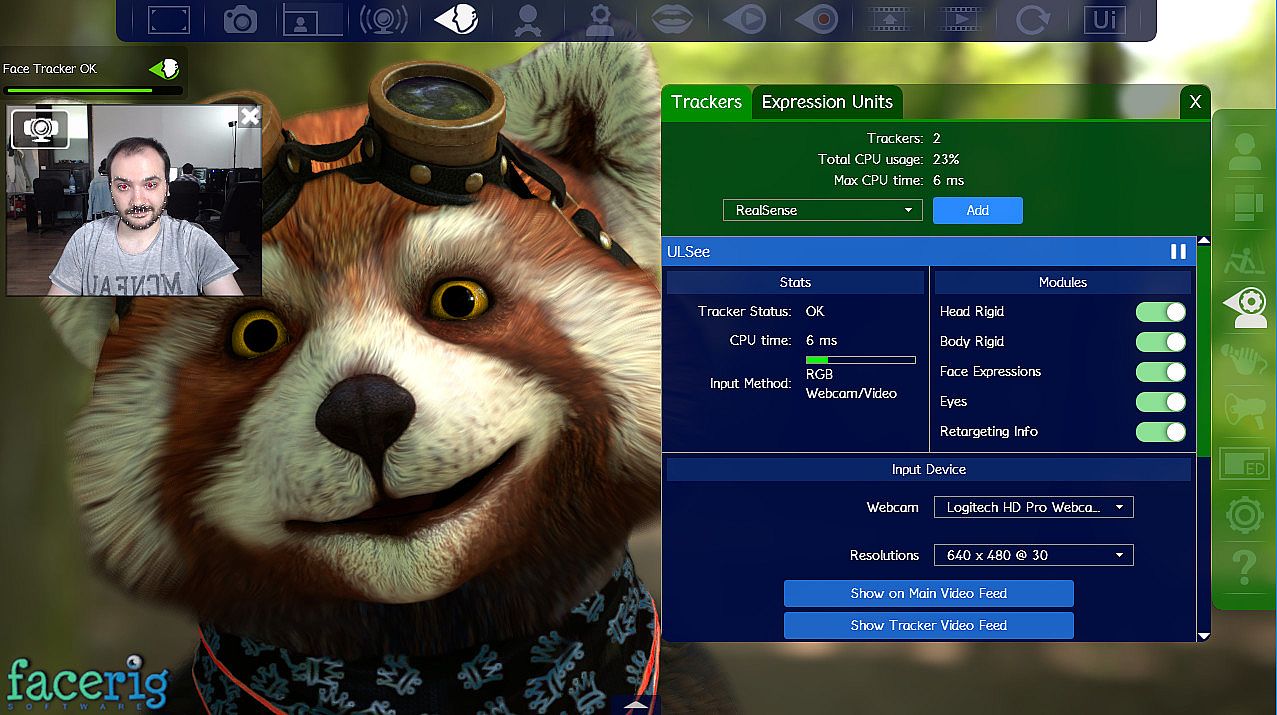This screenshot has height=715, width=1277.
Task: Toggle the Body Rigid module switch
Action: click(x=1161, y=342)
